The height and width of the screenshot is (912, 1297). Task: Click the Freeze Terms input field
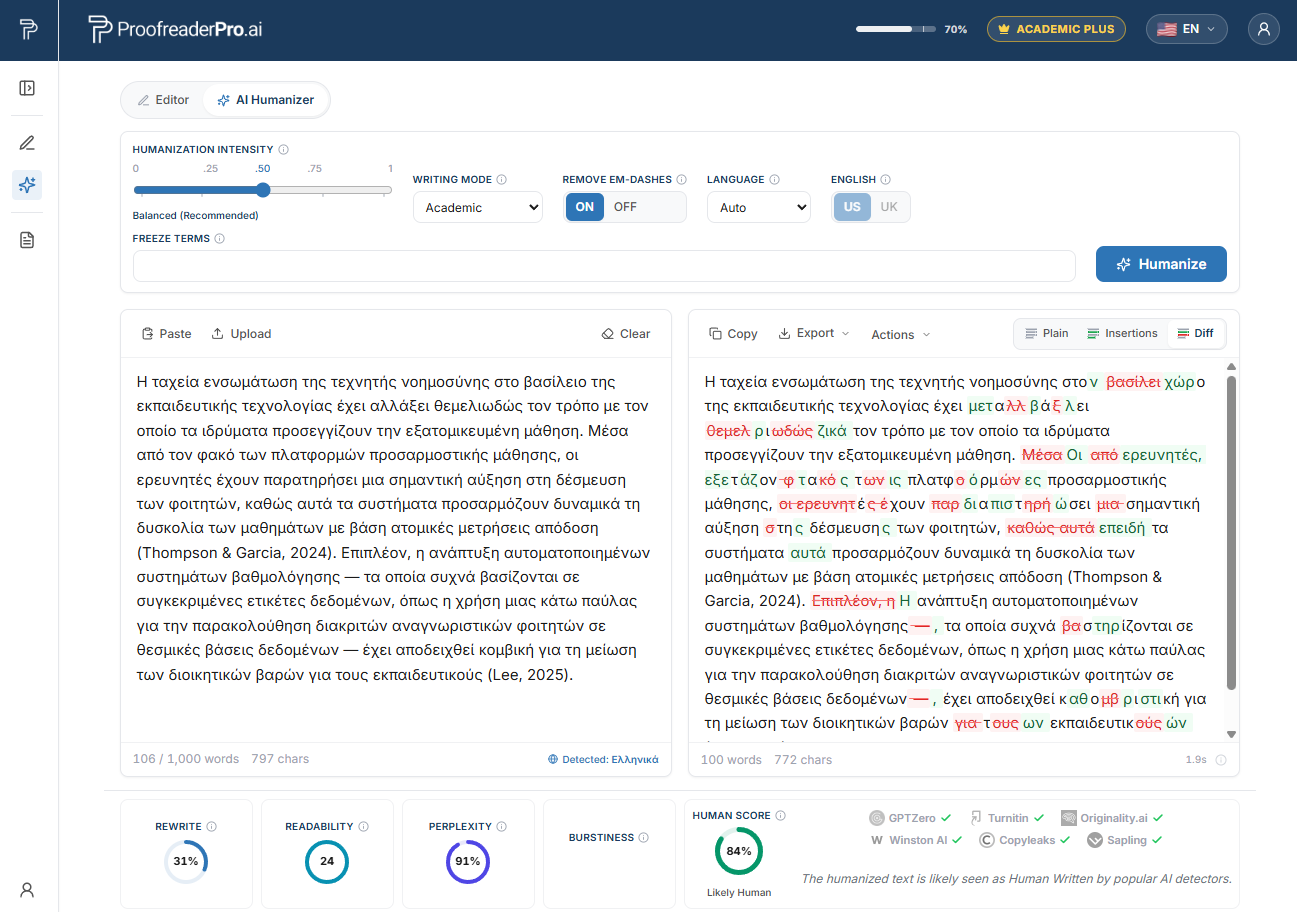coord(604,266)
